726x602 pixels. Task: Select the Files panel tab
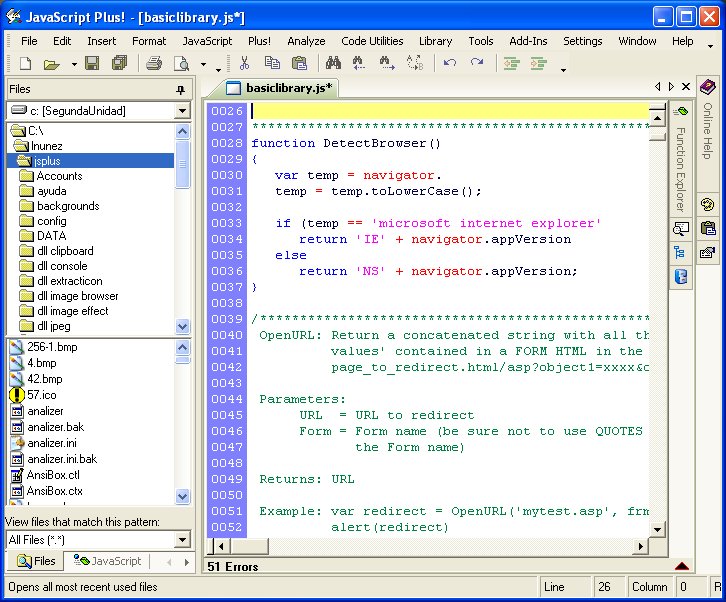tap(36, 561)
